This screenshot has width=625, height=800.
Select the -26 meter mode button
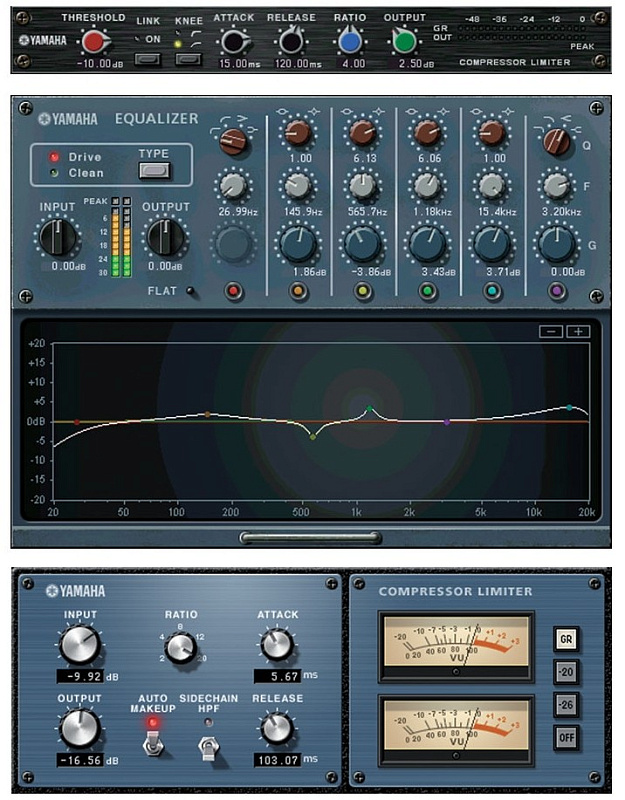[566, 705]
